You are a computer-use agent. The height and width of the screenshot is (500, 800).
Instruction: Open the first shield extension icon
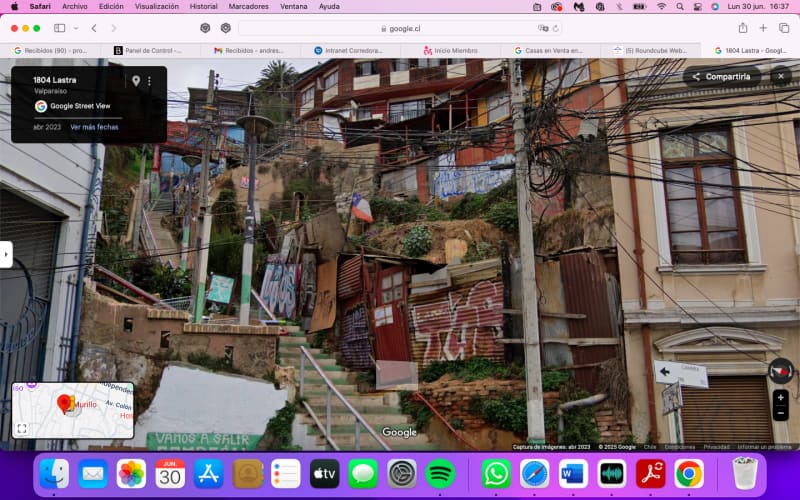(x=205, y=28)
